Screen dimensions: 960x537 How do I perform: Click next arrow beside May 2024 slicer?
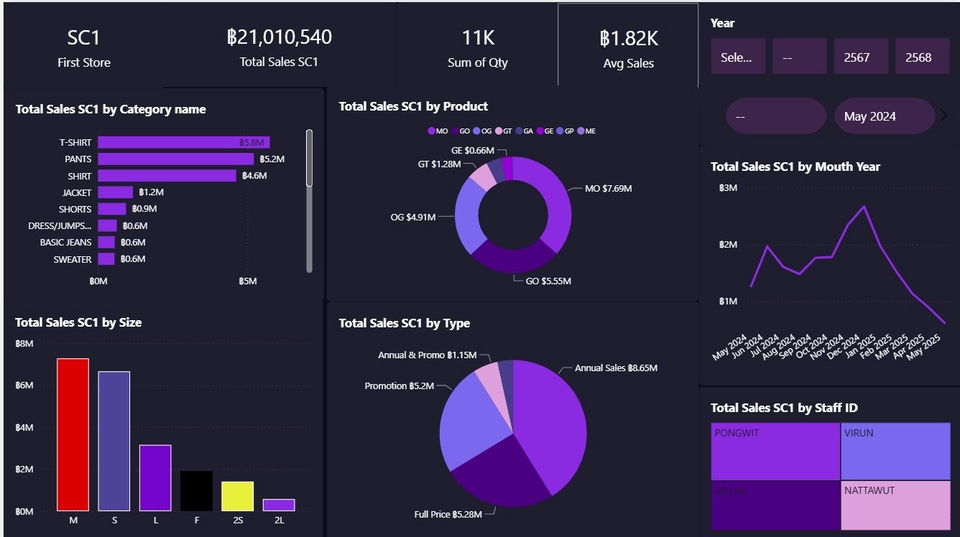point(944,116)
